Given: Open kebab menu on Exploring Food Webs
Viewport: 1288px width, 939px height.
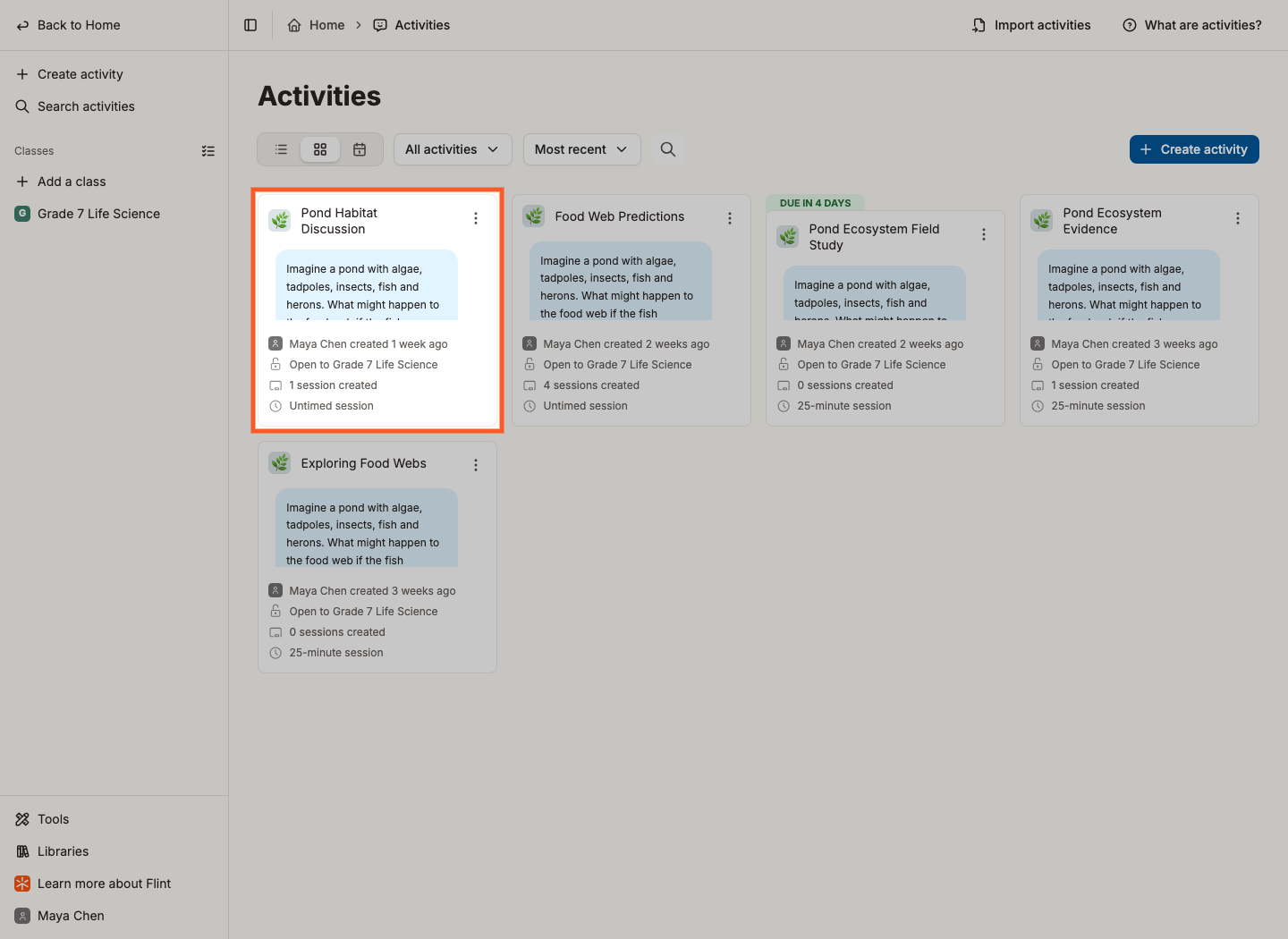Looking at the screenshot, I should 476,465.
